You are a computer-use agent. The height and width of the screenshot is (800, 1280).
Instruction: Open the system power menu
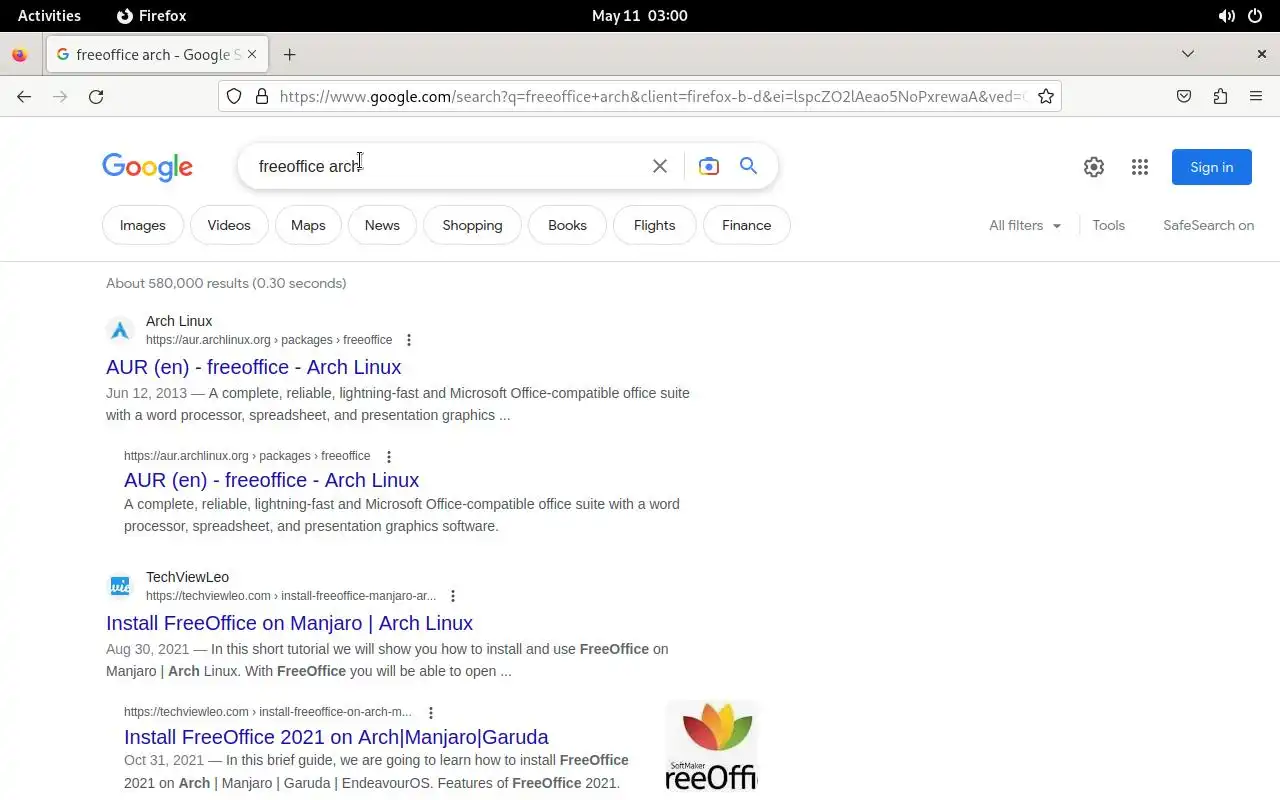(1256, 16)
